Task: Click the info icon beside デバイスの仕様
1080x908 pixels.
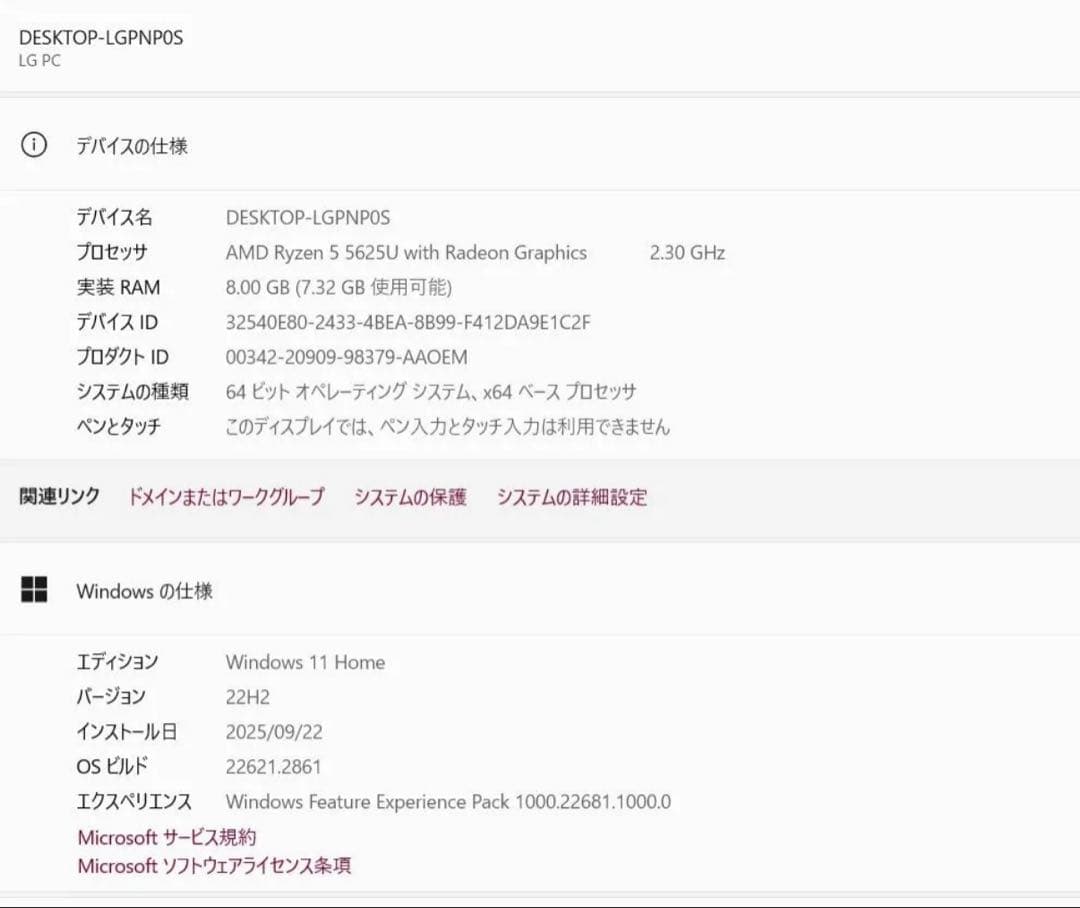Action: point(35,145)
